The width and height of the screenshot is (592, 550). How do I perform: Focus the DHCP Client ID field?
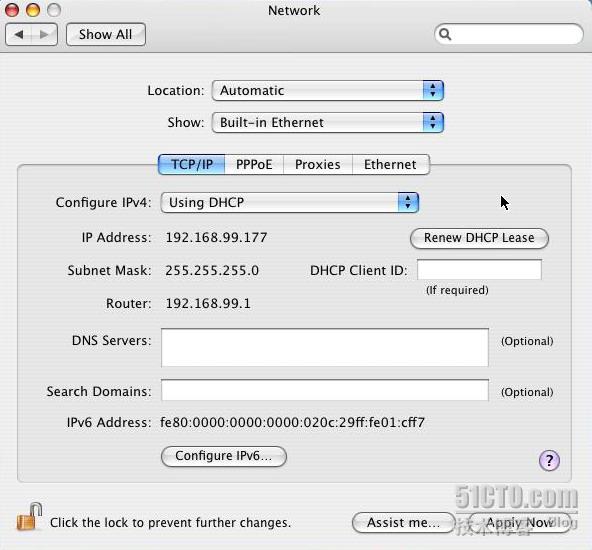coord(479,270)
